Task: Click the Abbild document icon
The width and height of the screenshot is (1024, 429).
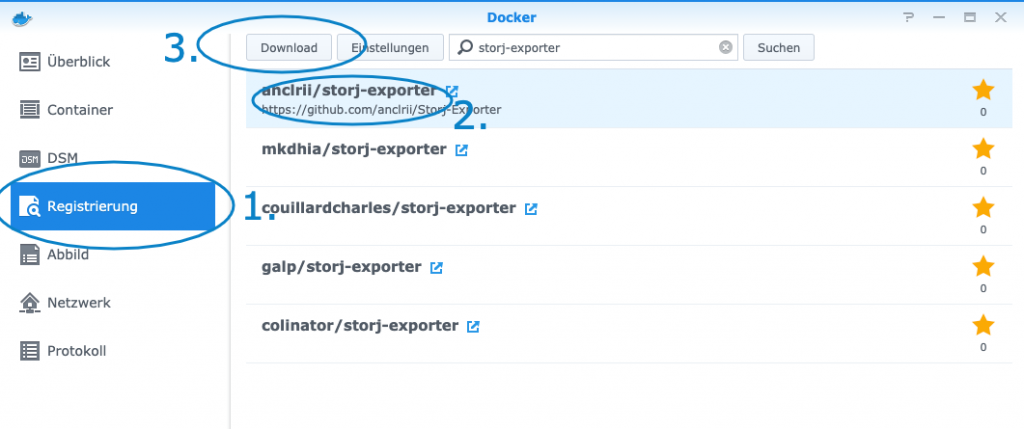Action: [29, 255]
